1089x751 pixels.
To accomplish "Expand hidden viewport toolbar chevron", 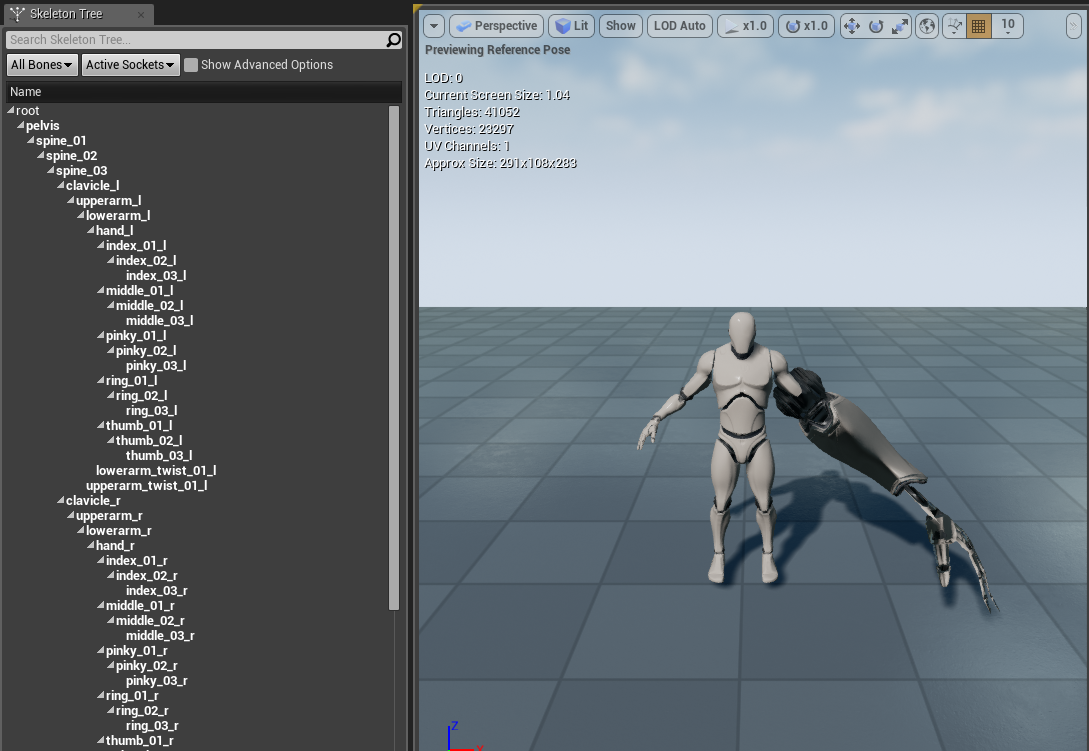I will click(1074, 26).
